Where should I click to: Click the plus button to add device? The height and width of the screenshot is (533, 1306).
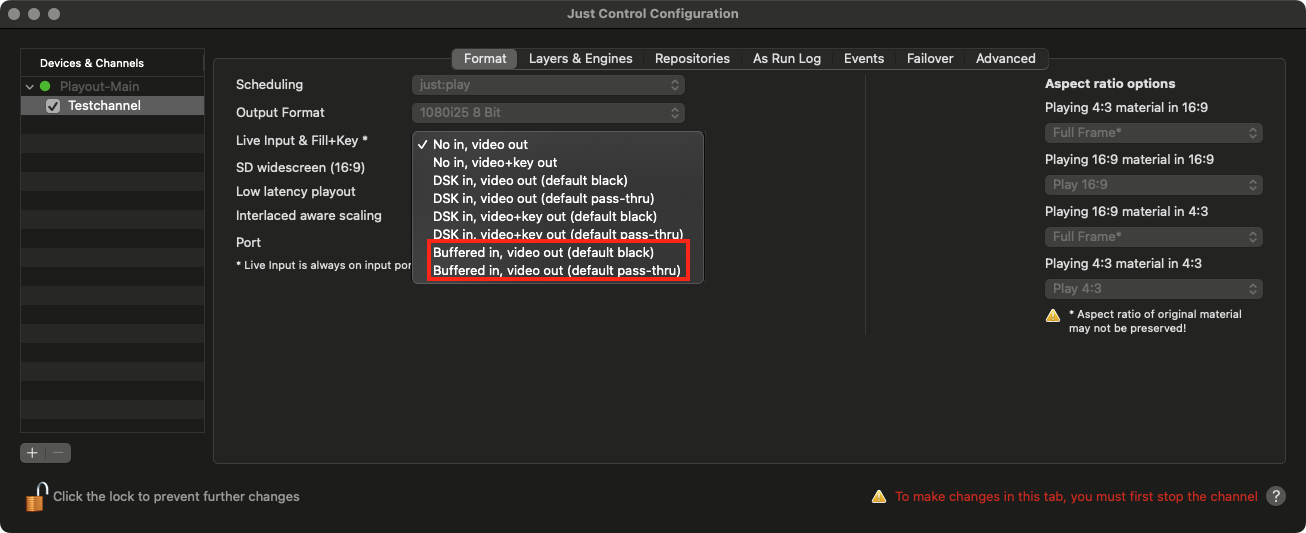[x=32, y=453]
